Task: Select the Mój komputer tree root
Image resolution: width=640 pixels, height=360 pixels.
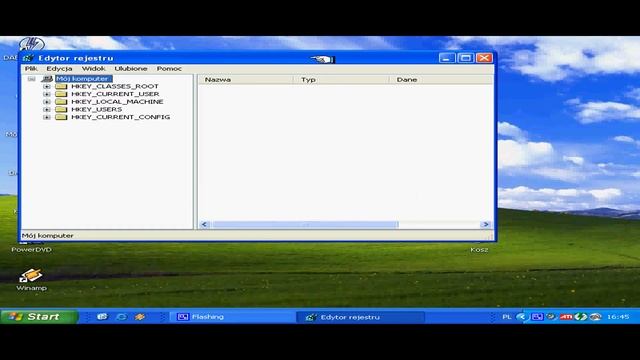Action: point(83,78)
